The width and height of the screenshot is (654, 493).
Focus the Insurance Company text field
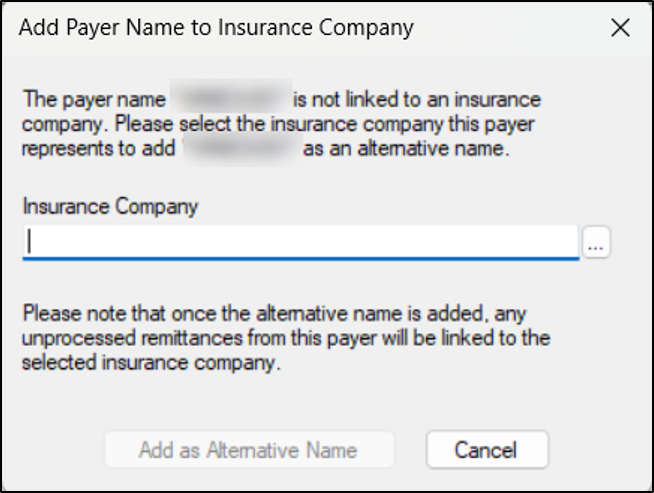point(301,242)
